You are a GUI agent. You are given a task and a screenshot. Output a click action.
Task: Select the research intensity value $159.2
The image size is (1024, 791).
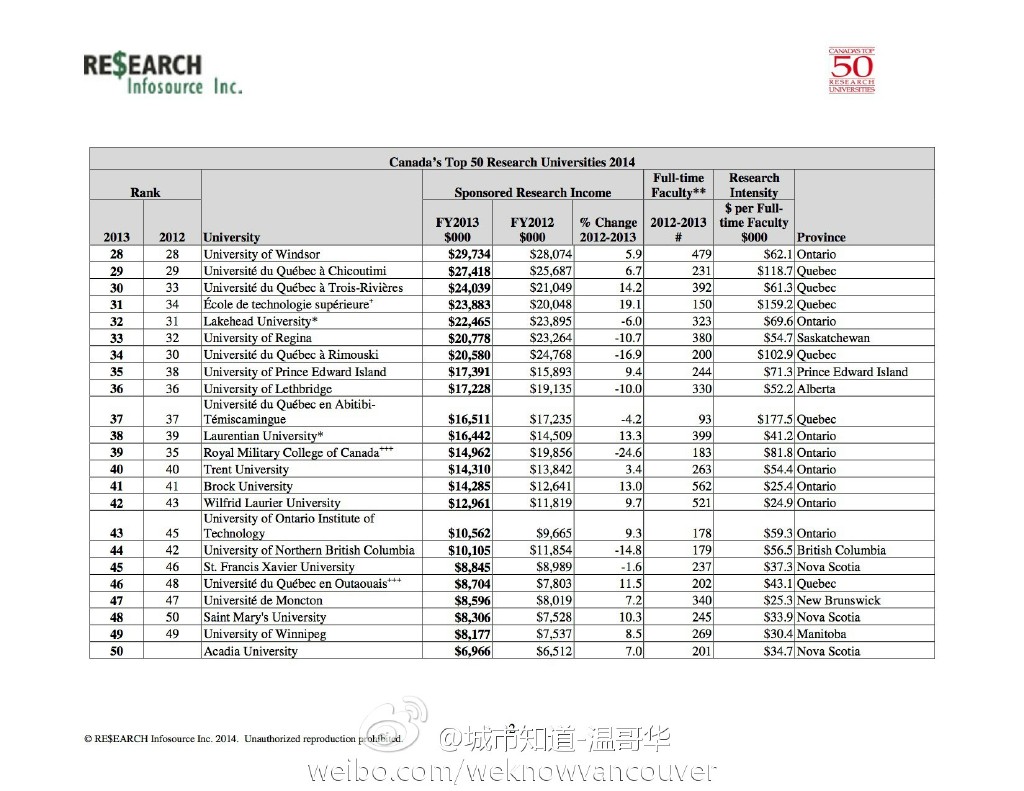coord(775,304)
